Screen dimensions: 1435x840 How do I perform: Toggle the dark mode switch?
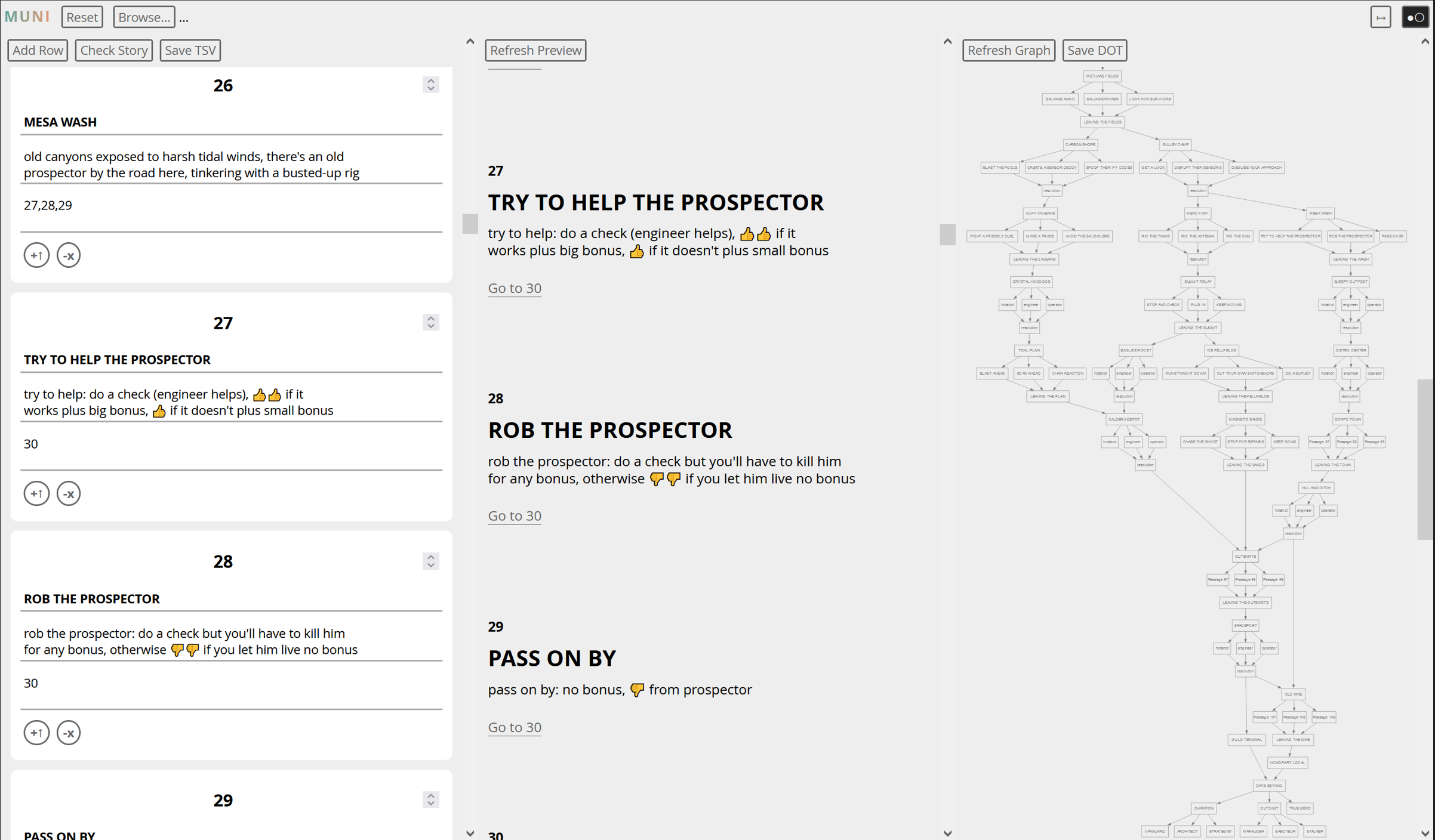1415,17
